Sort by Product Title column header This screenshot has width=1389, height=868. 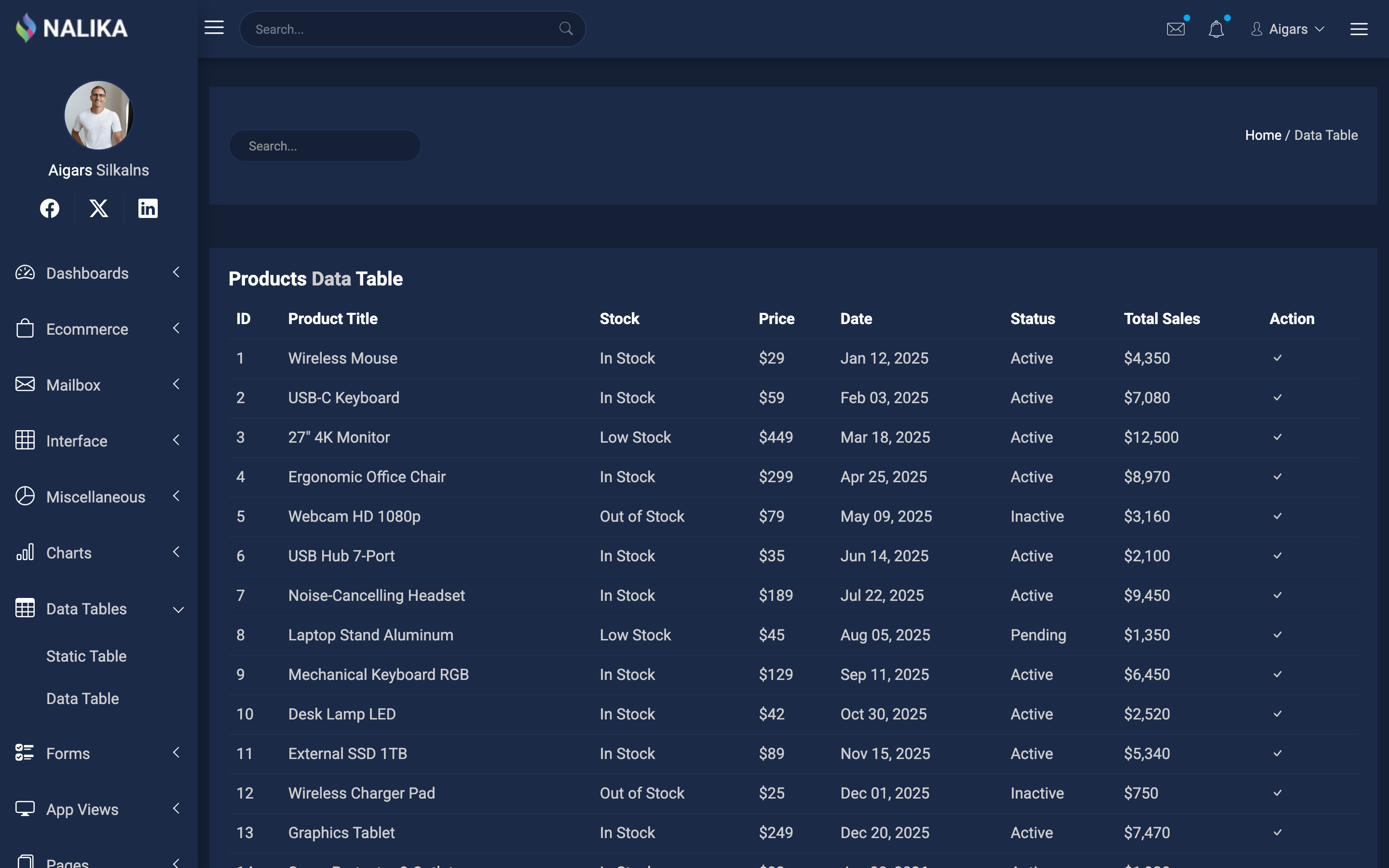click(333, 319)
